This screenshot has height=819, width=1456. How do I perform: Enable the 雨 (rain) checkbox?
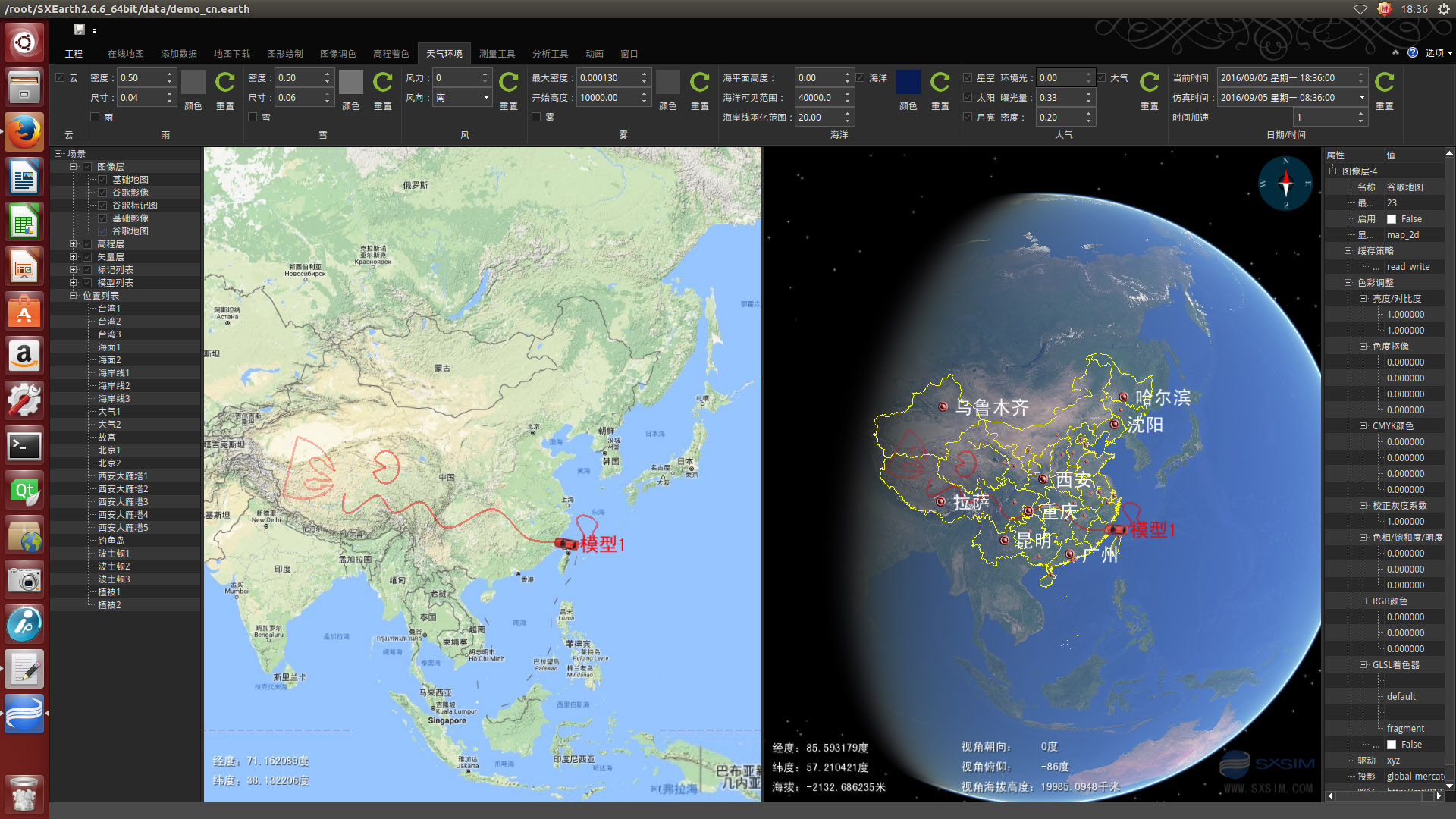coord(95,117)
